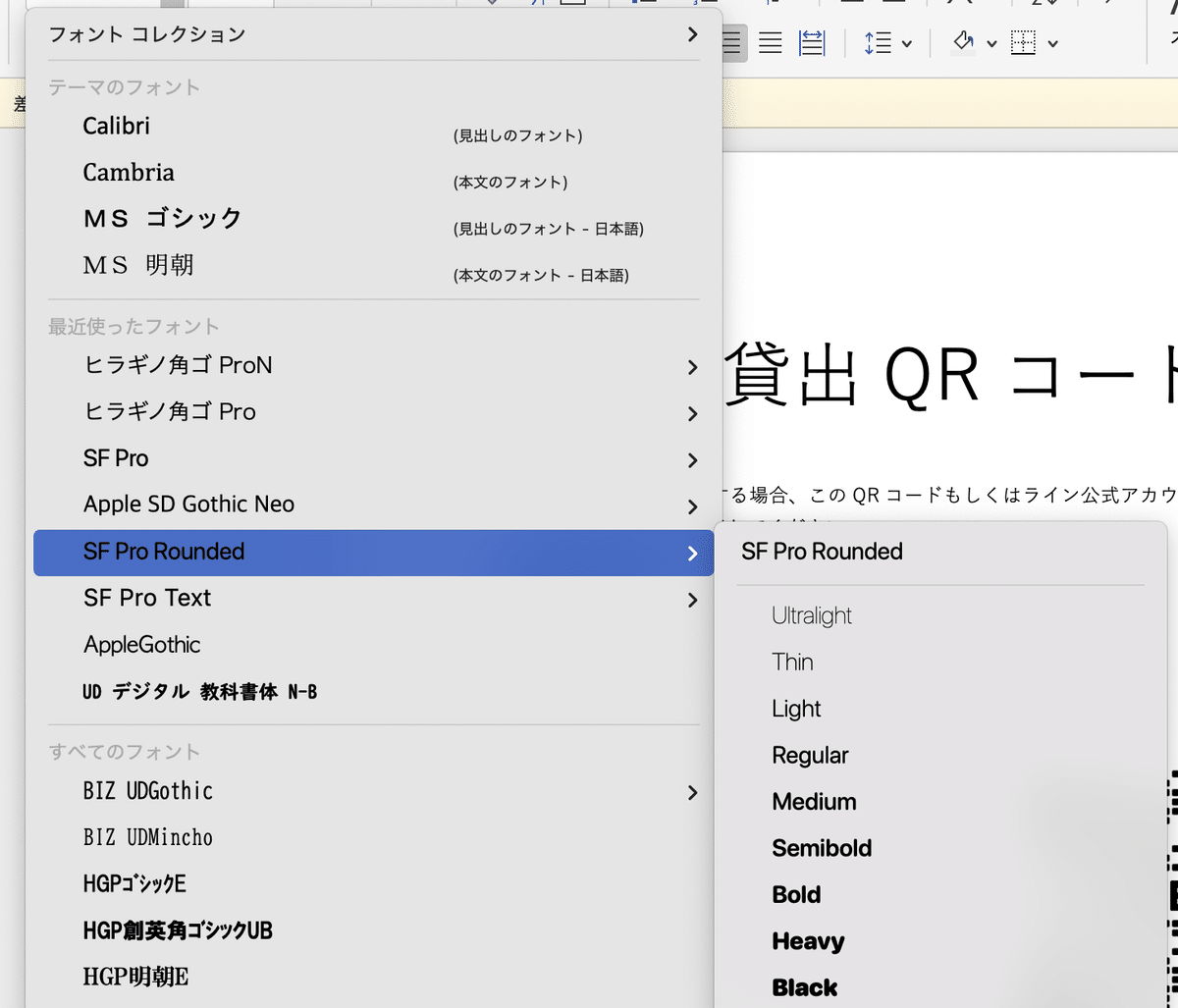Click the distributed text alignment icon
1178x1008 pixels.
click(812, 43)
